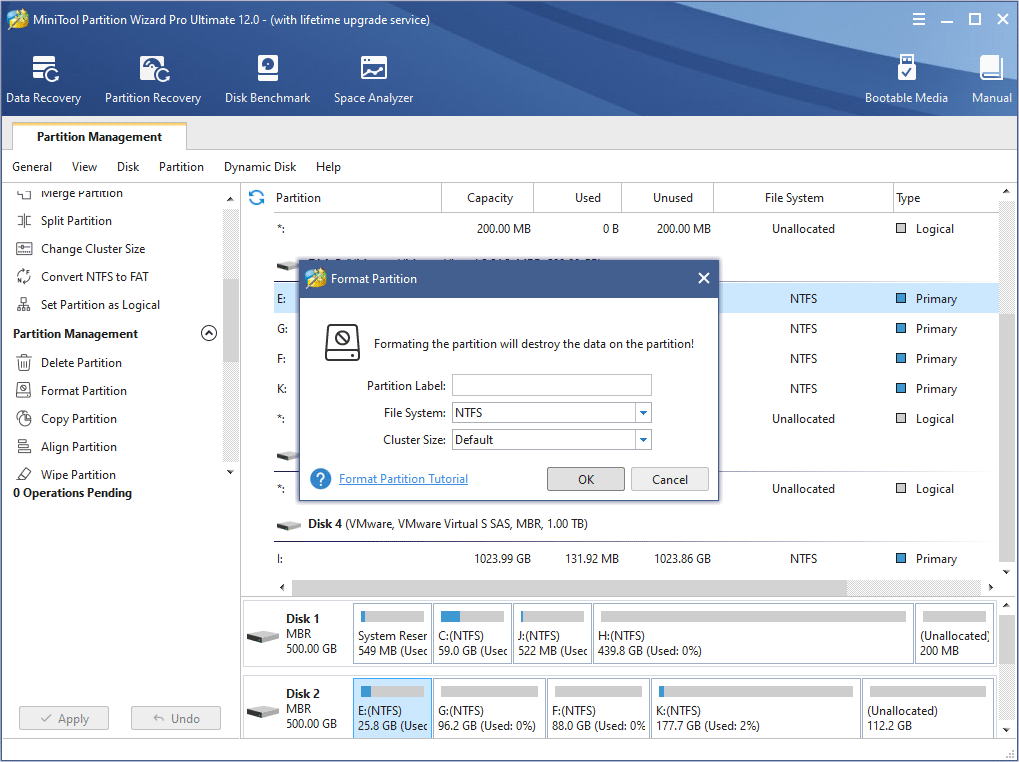Open the Cluster Size dropdown
Screen dimensions: 1019x762
point(643,440)
